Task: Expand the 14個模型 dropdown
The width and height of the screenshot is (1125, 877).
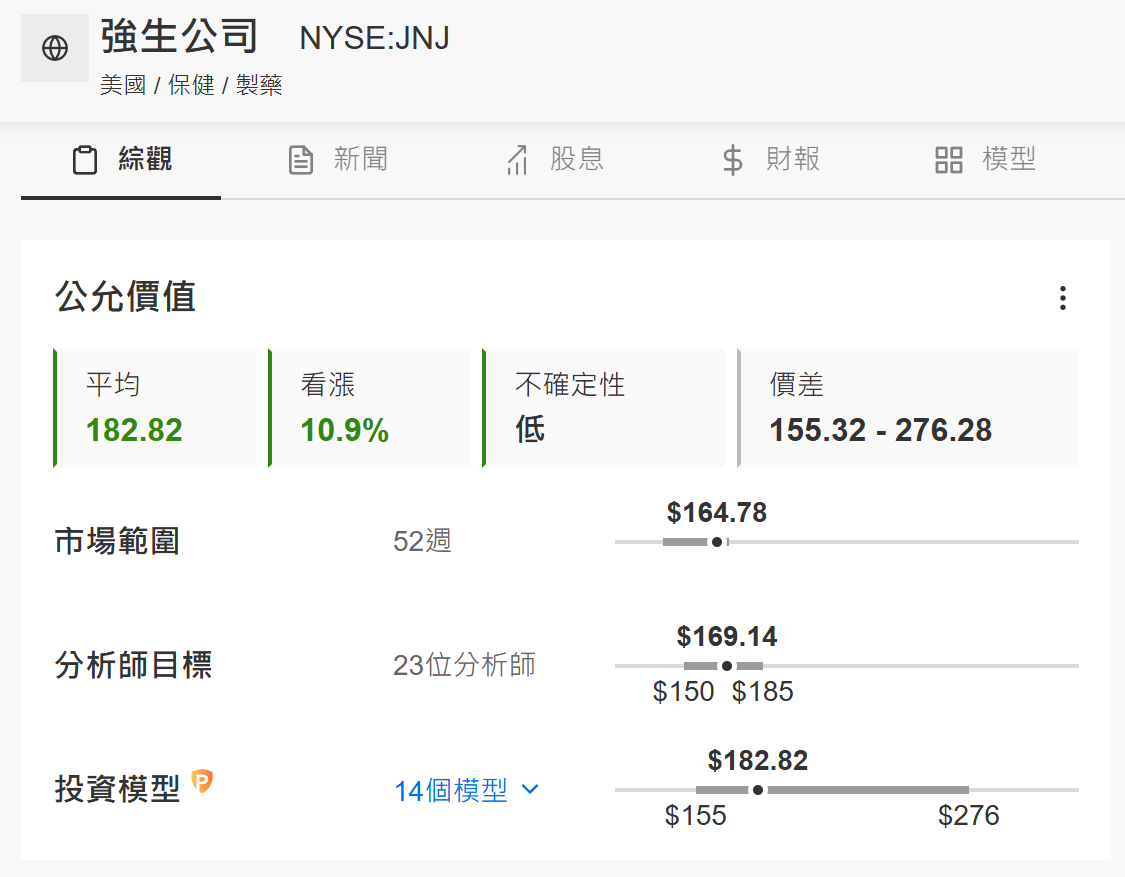Action: [x=466, y=790]
